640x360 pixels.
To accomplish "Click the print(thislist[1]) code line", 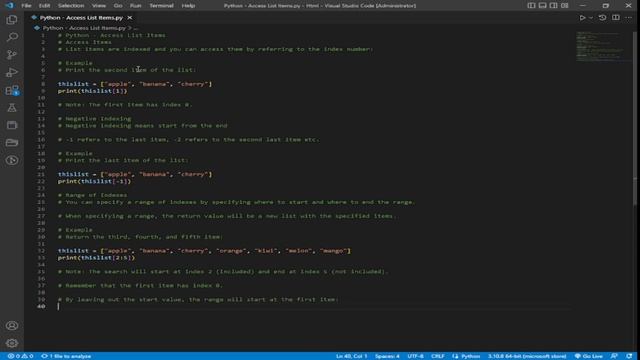I will coord(92,91).
